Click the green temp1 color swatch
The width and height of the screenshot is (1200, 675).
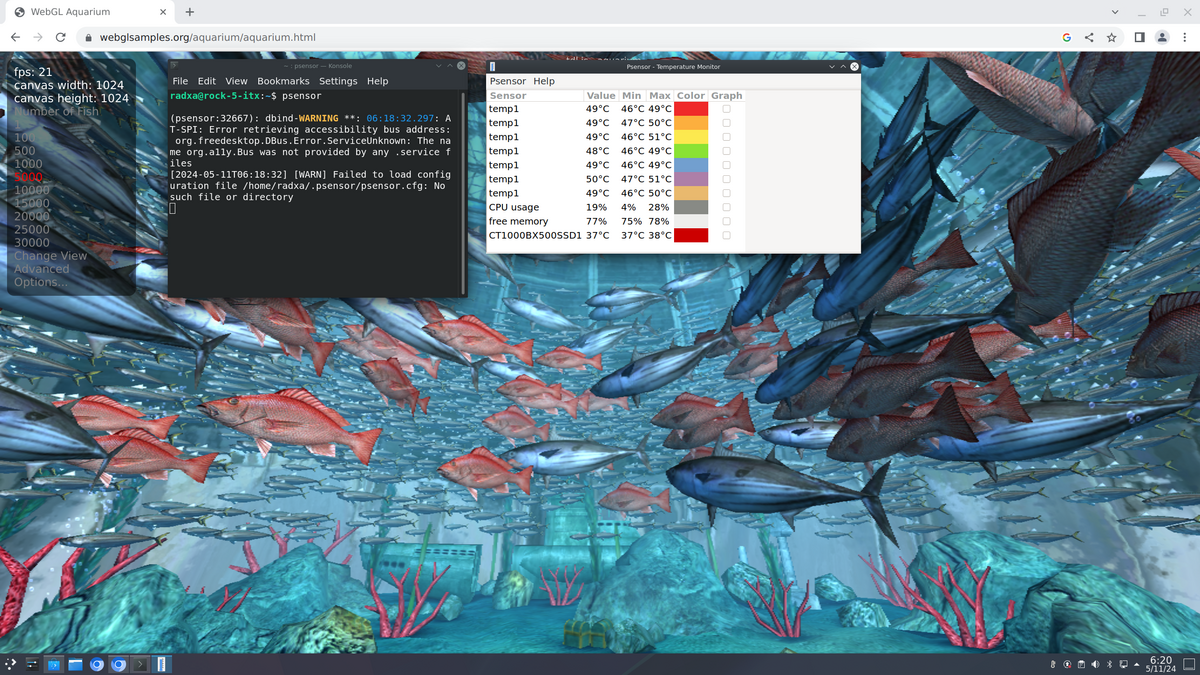tap(691, 151)
